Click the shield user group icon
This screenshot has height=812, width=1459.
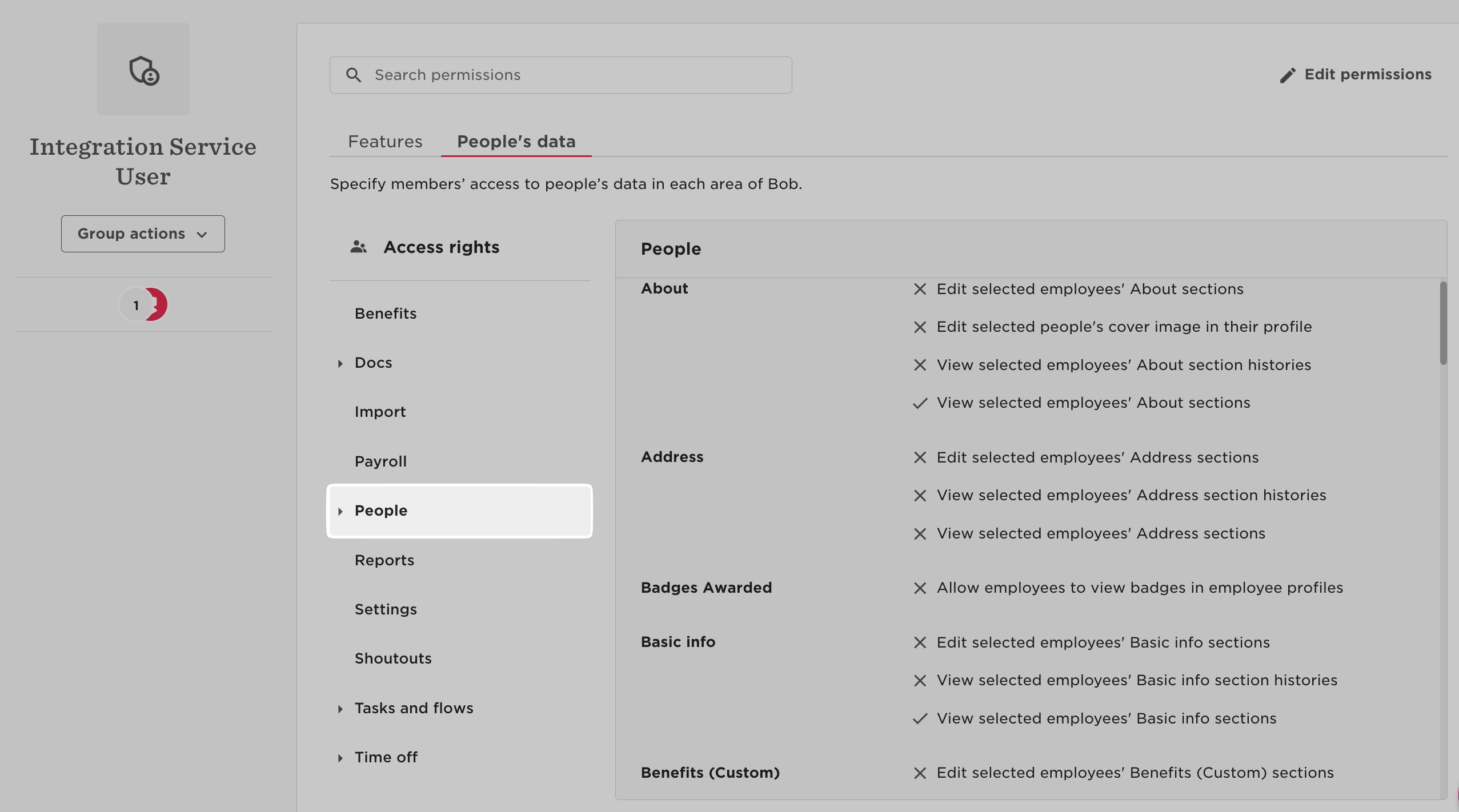143,70
